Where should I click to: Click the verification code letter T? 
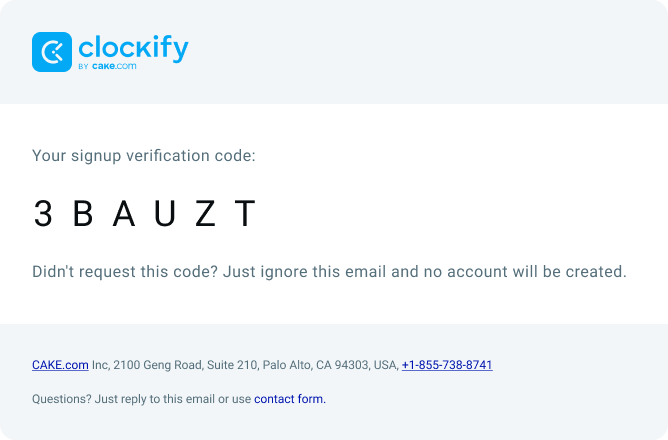[x=245, y=213]
